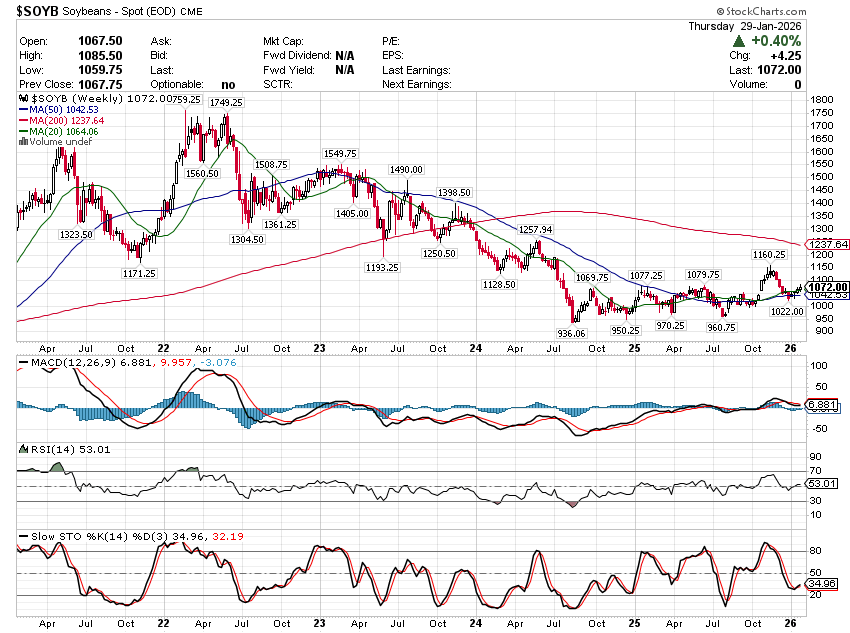Click the 1749.25 peak price annotation

tap(226, 103)
